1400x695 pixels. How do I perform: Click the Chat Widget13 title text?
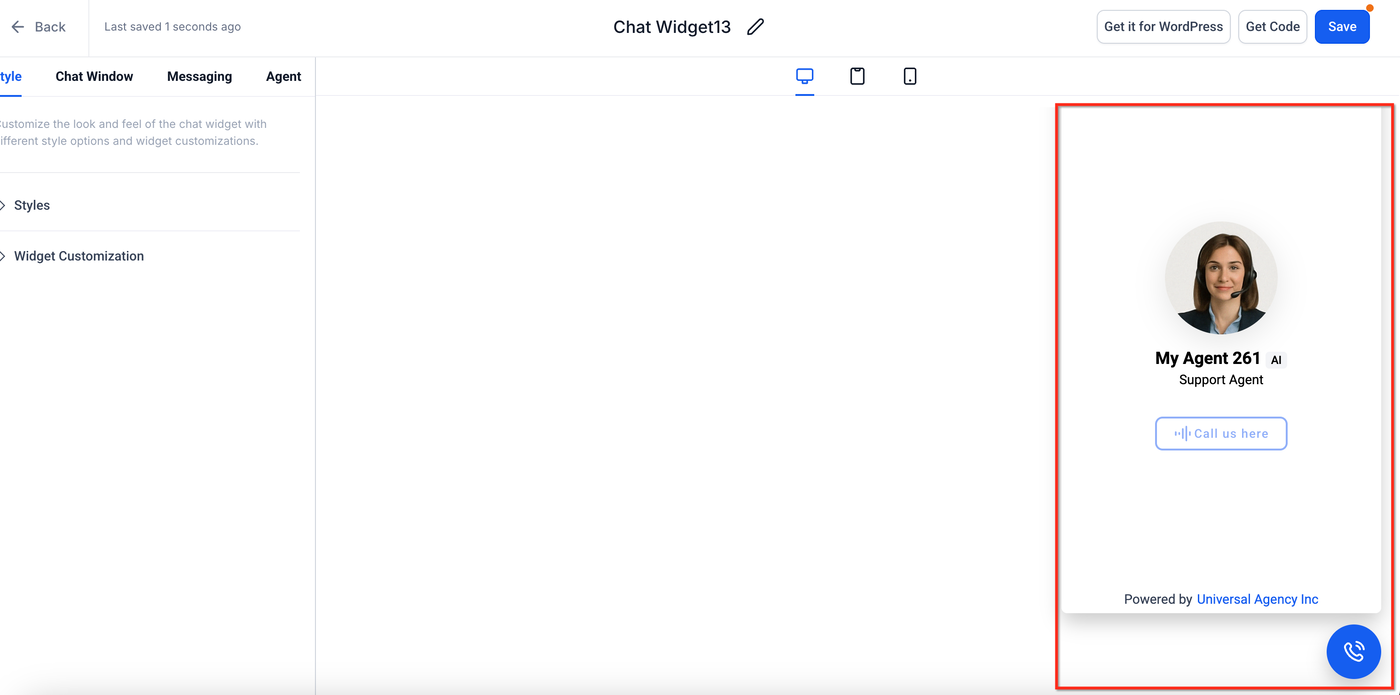pos(672,27)
